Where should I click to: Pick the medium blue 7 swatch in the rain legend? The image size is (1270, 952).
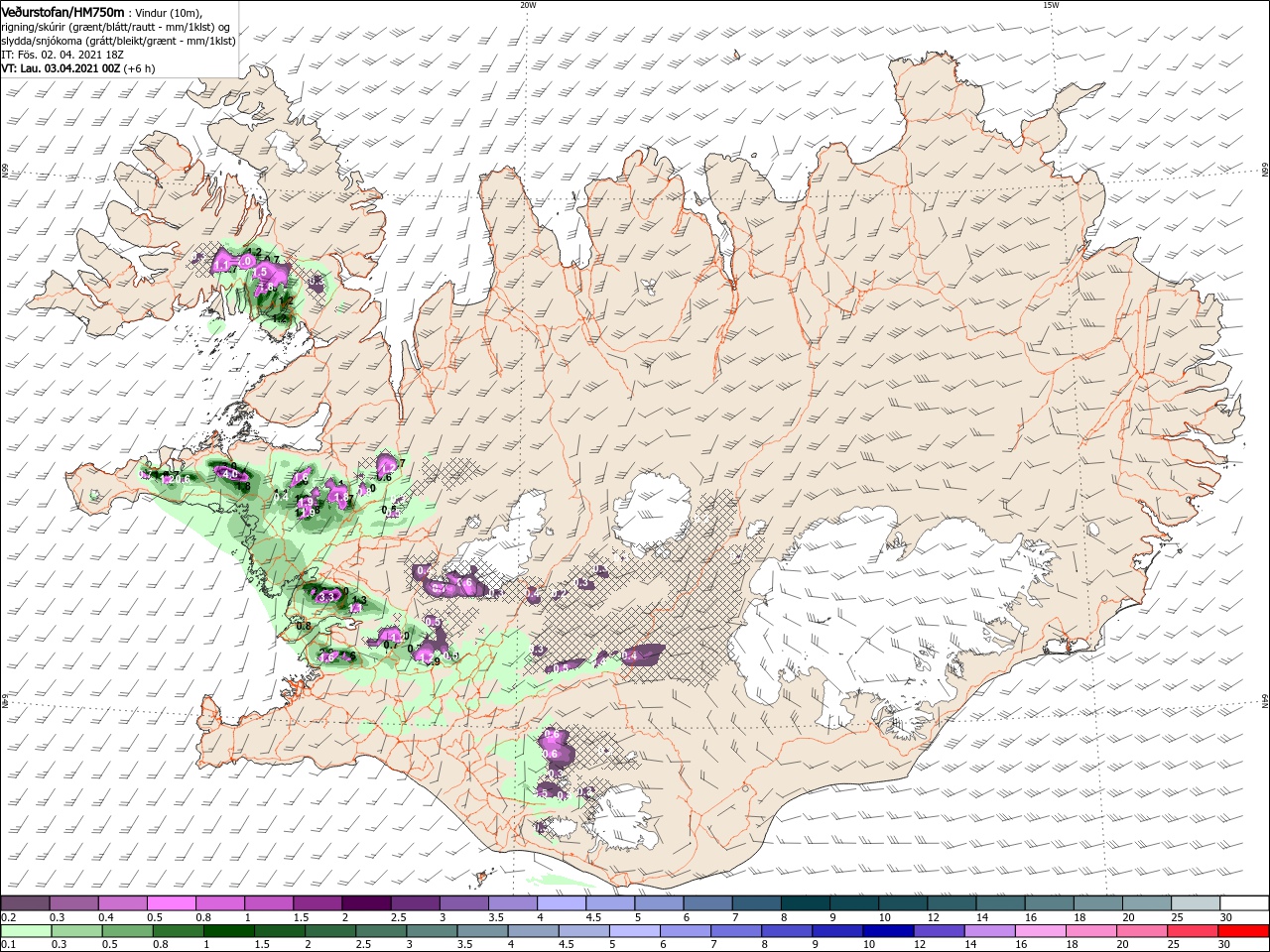click(x=736, y=931)
